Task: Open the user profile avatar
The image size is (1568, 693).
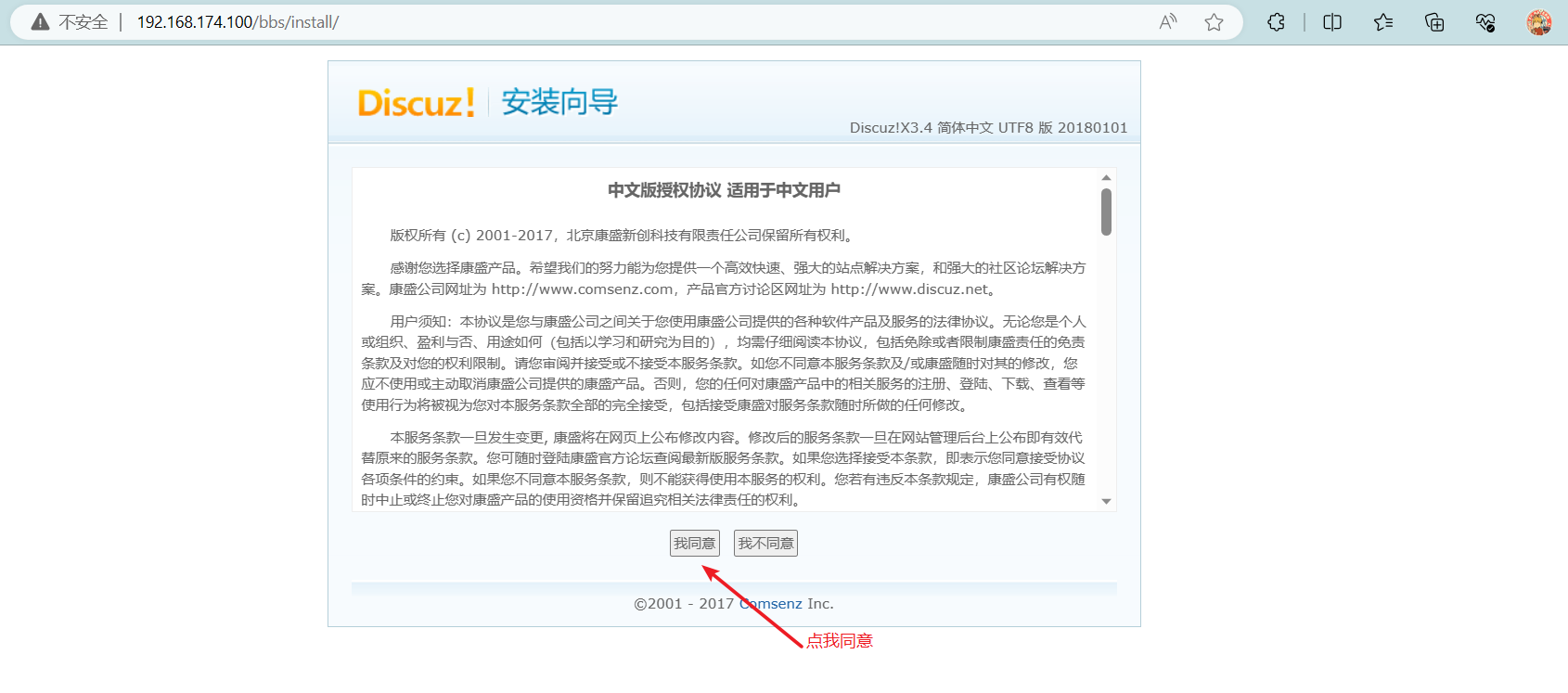Action: coord(1539,22)
